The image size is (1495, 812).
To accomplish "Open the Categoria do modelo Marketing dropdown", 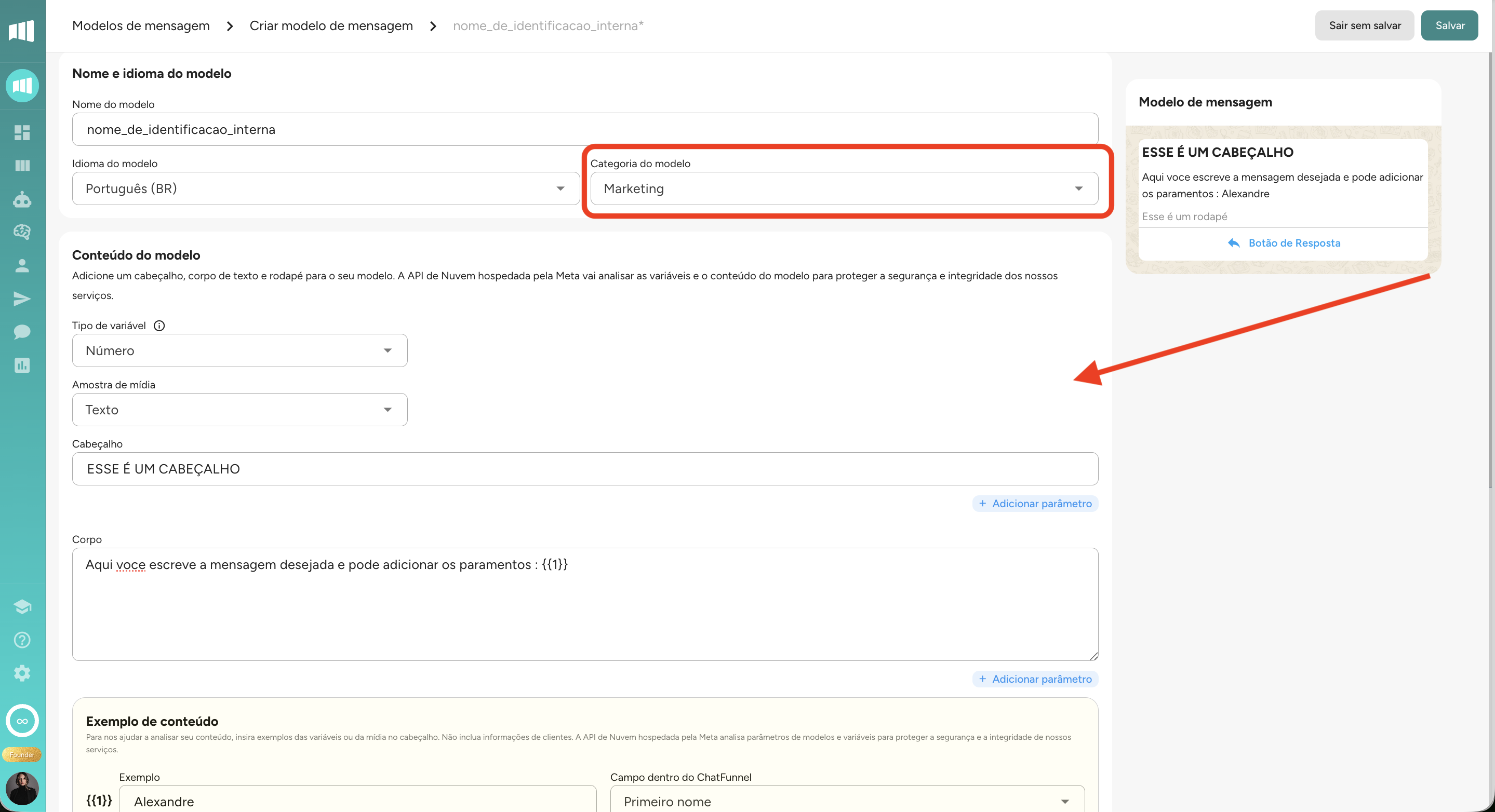I will point(844,188).
